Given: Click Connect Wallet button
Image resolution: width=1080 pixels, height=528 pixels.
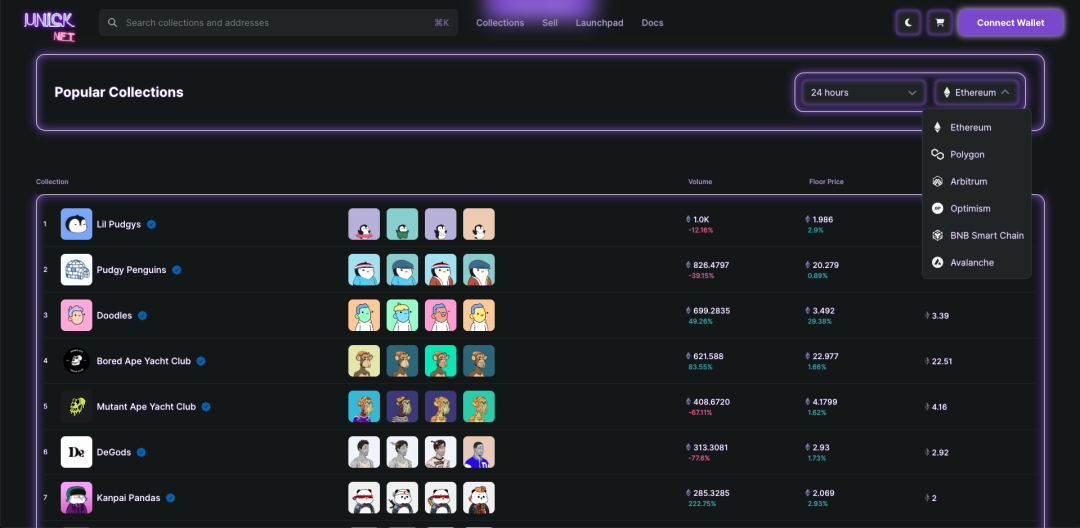Looking at the screenshot, I should pos(1010,23).
